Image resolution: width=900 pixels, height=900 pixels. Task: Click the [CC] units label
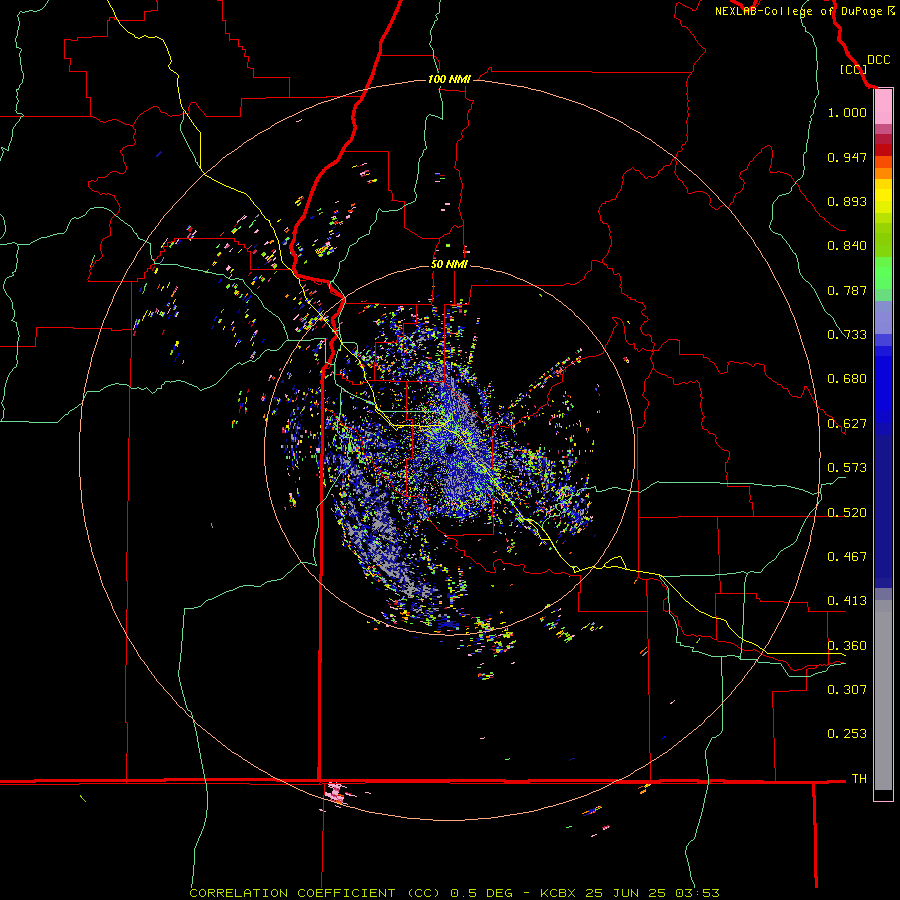pyautogui.click(x=854, y=69)
